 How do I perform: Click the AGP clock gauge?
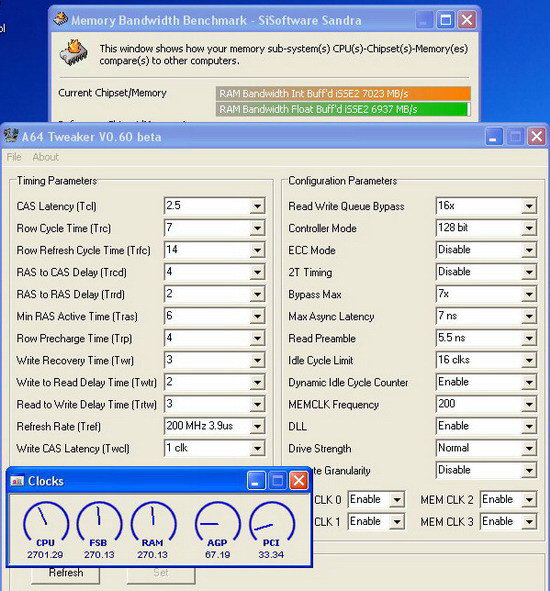(218, 521)
